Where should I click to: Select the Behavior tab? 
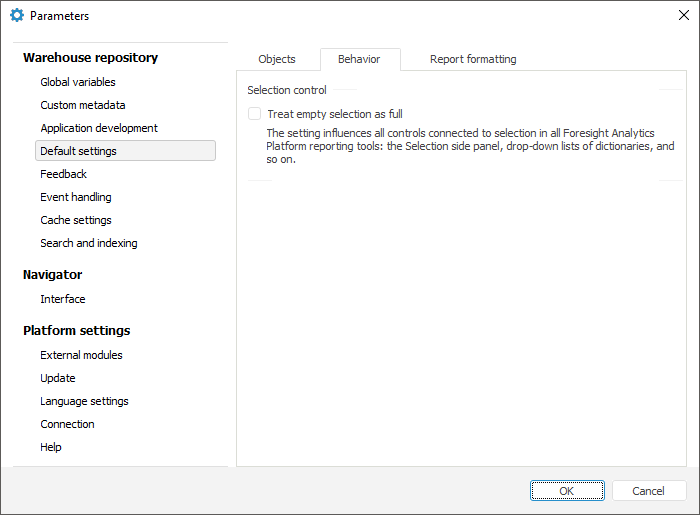[x=359, y=59]
